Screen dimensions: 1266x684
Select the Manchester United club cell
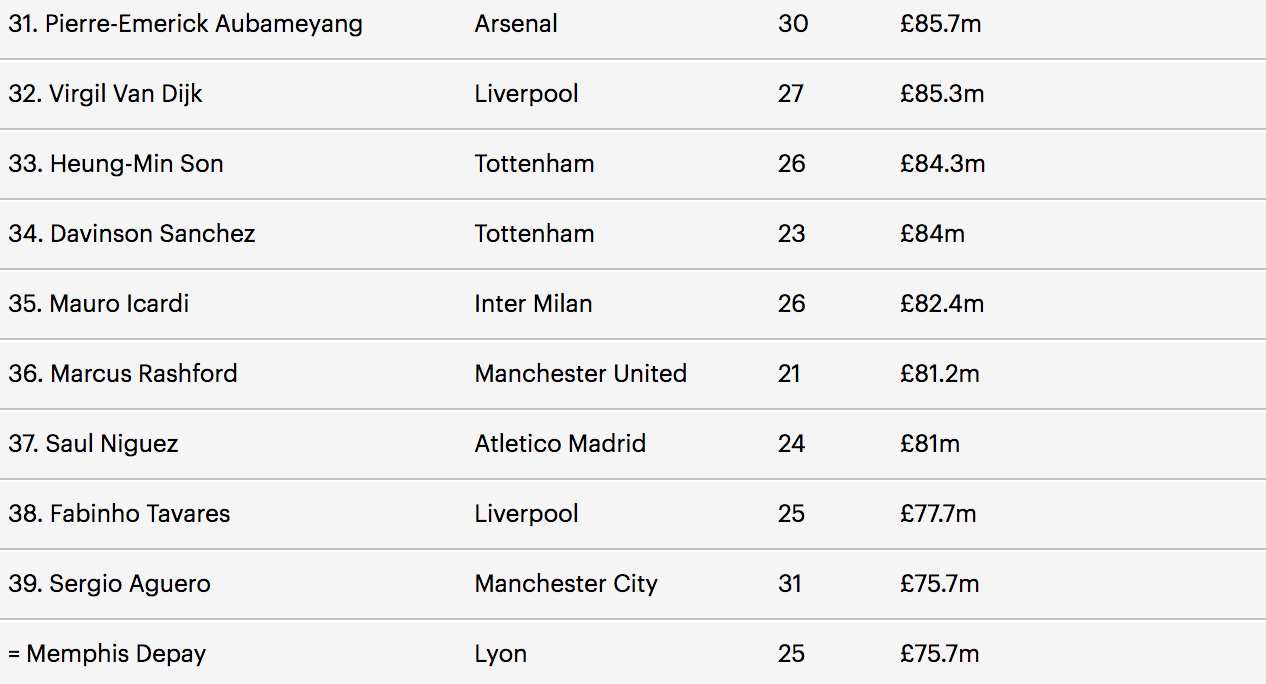tap(580, 374)
